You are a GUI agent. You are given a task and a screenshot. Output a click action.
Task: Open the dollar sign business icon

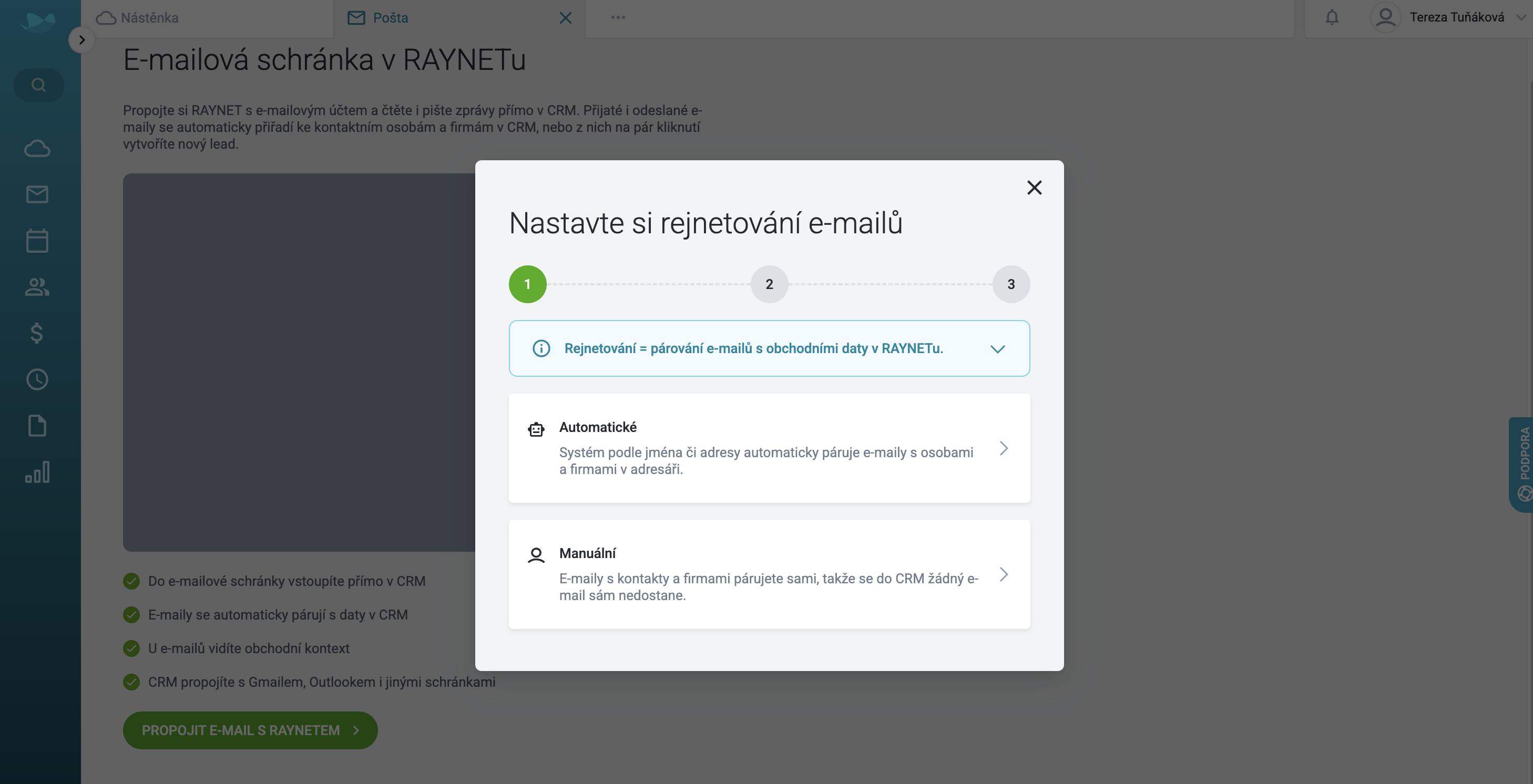click(x=37, y=333)
